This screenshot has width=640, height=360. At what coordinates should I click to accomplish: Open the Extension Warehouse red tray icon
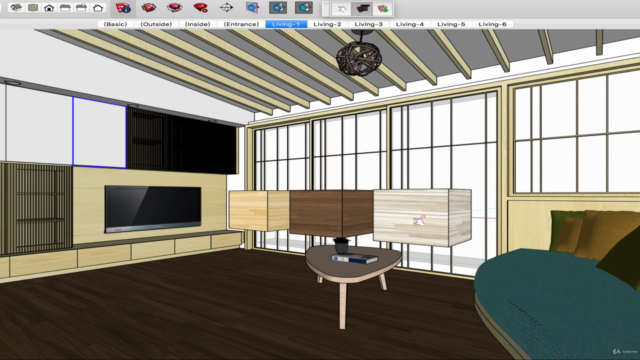[174, 7]
